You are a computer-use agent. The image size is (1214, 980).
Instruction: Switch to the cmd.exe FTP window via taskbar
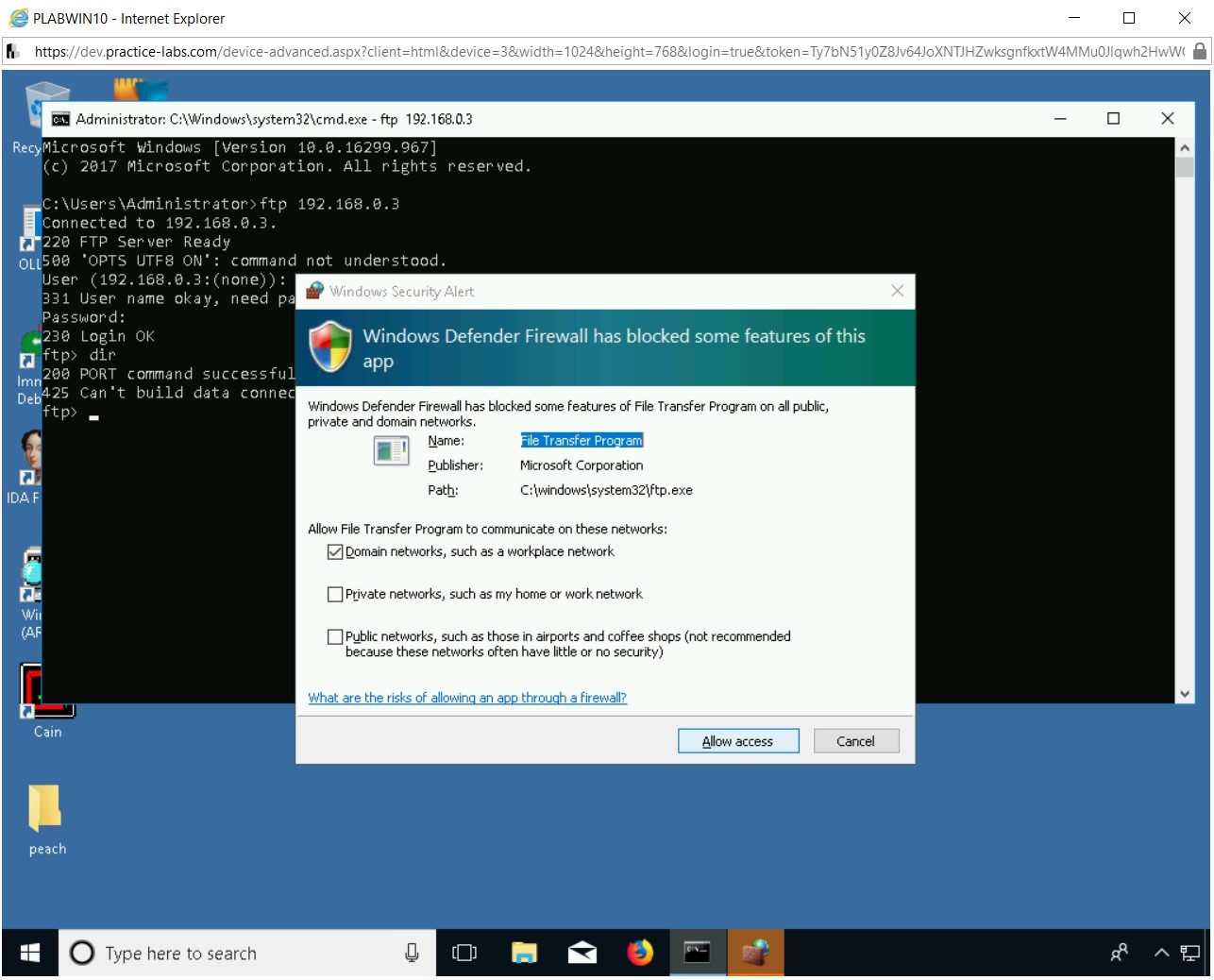point(698,953)
